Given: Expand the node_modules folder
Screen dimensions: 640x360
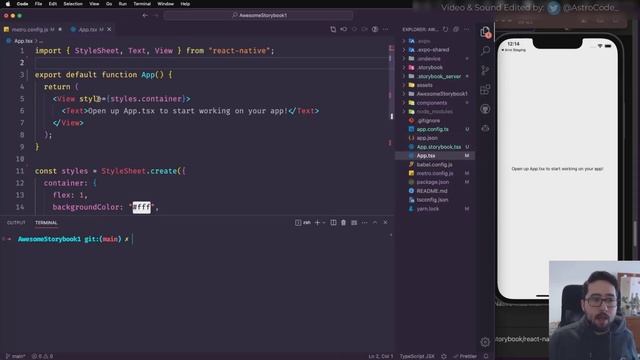Looking at the screenshot, I should point(435,111).
